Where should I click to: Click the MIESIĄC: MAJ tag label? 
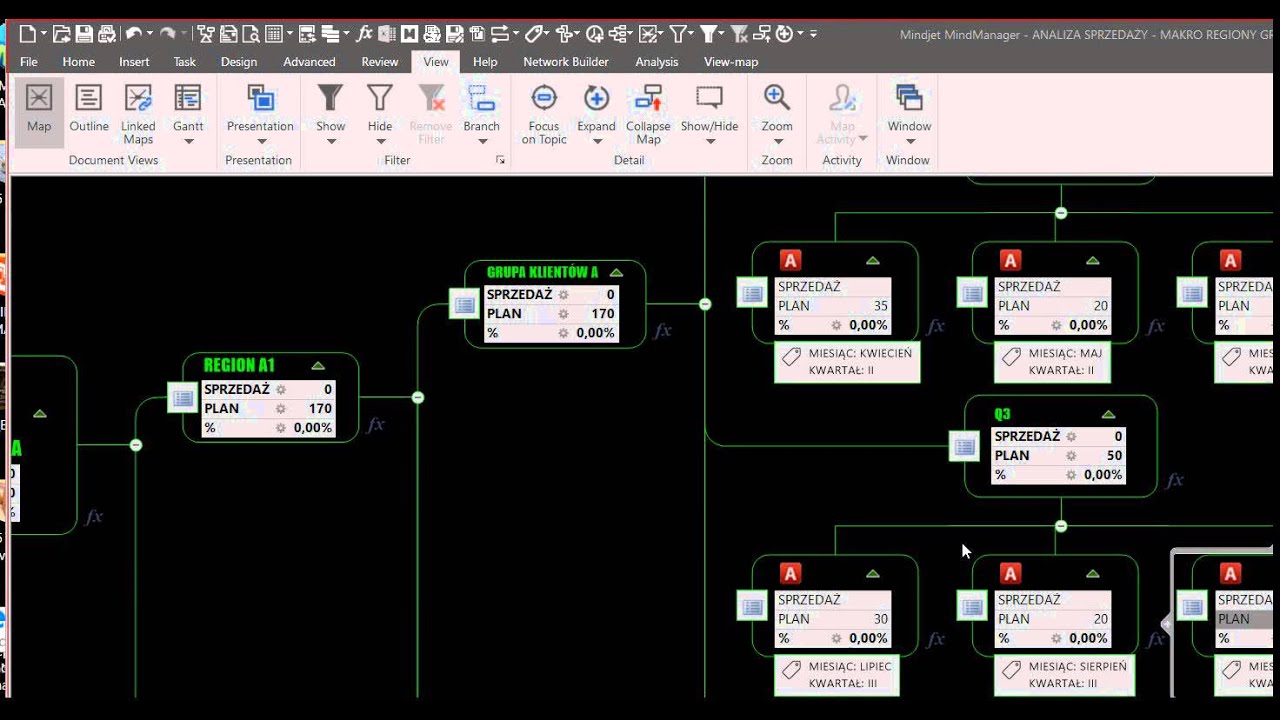(1065, 353)
